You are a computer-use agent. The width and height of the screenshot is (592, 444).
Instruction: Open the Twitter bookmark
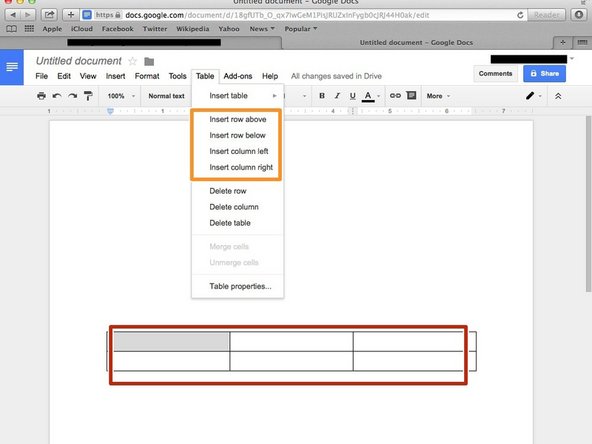155,29
